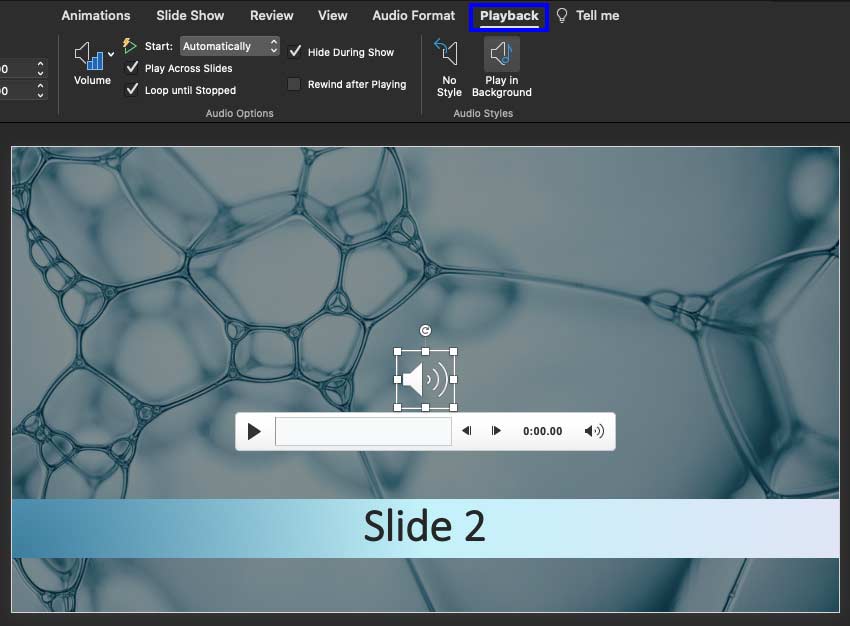The image size is (850, 626).
Task: Disable Hide During Show
Action: click(x=295, y=51)
